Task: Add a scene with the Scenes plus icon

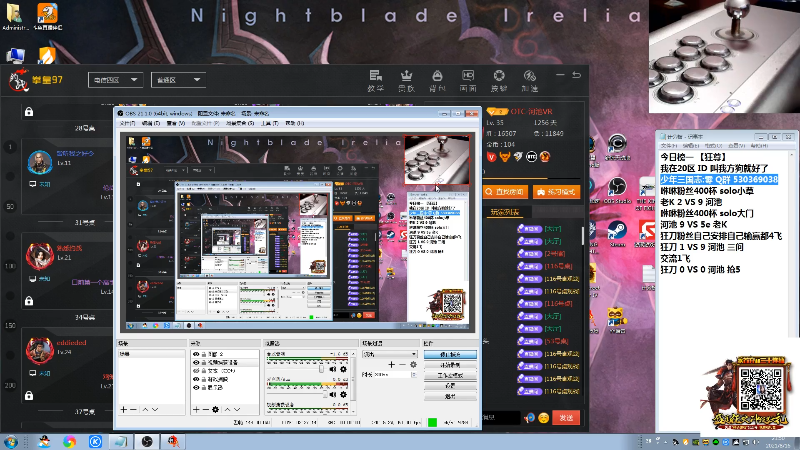Action: [x=123, y=409]
